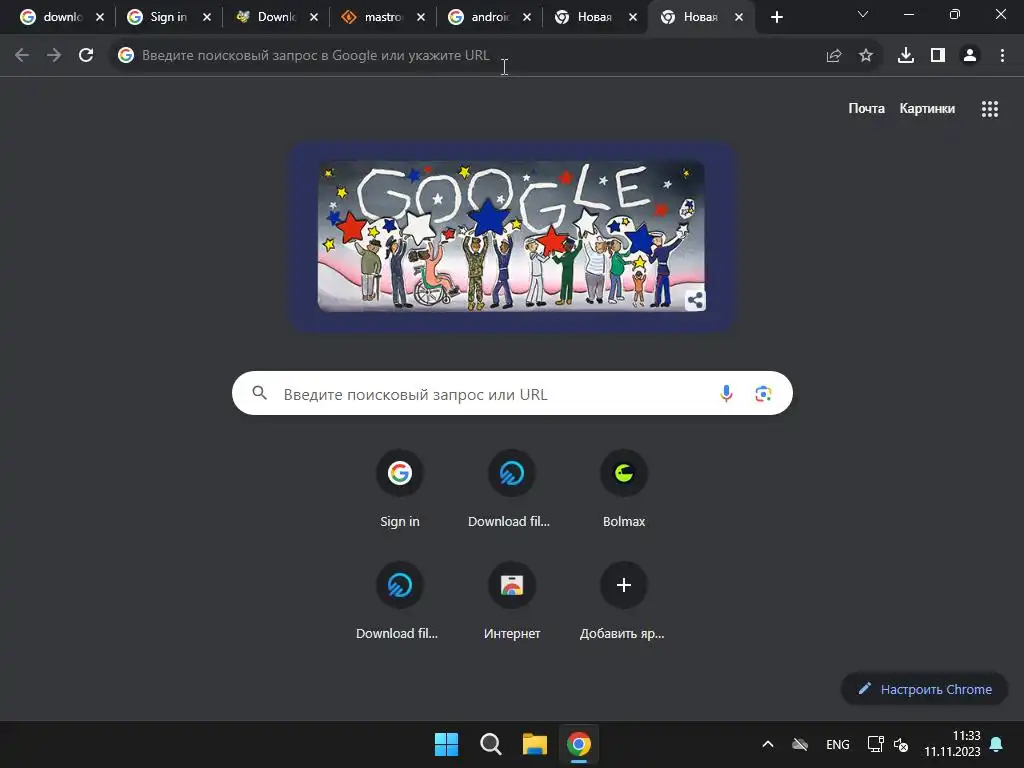
Task: Reload the current page
Action: (x=86, y=56)
